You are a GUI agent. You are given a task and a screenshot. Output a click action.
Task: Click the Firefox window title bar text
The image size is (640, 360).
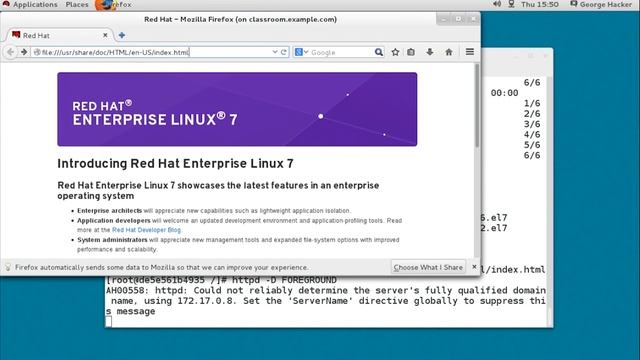tap(240, 19)
